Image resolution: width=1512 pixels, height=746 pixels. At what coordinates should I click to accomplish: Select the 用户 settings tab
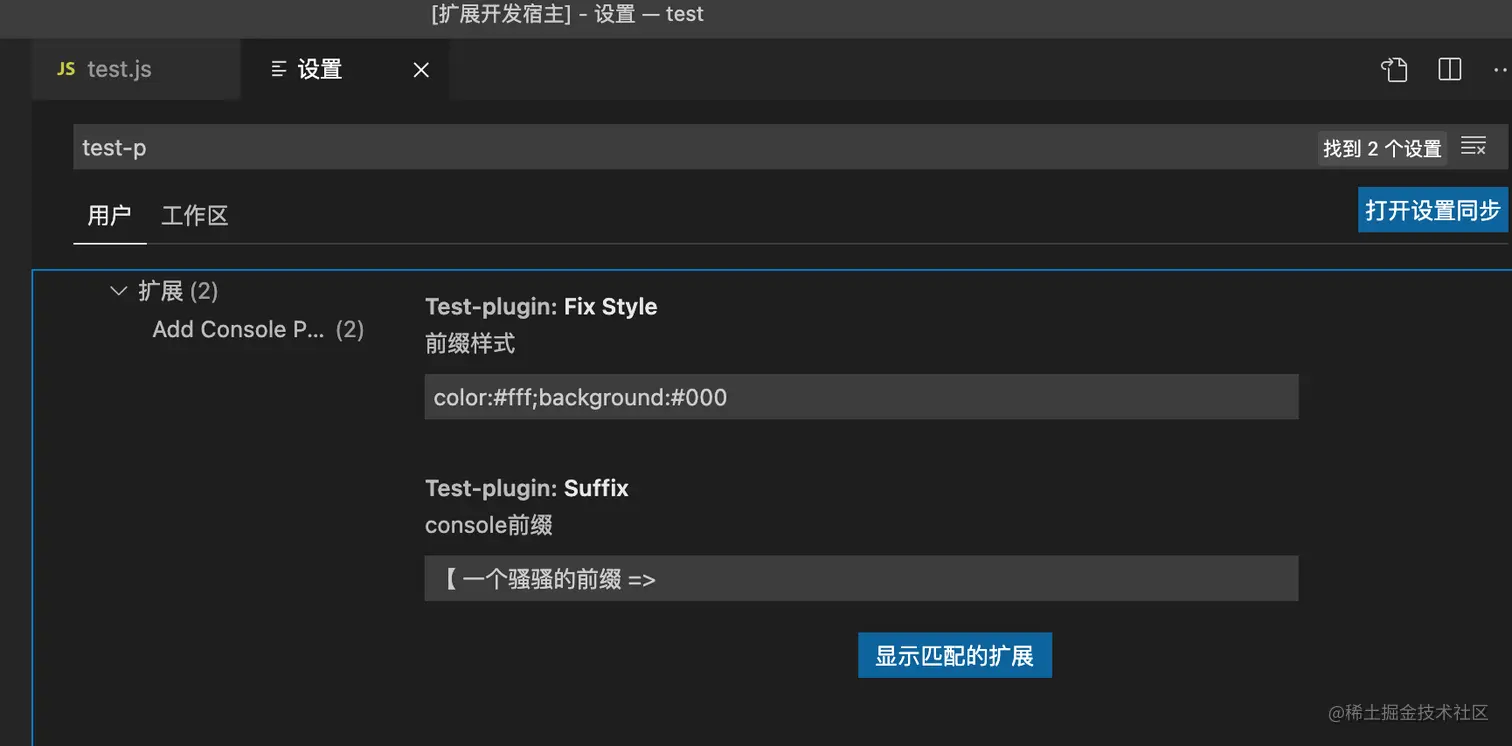(x=109, y=215)
